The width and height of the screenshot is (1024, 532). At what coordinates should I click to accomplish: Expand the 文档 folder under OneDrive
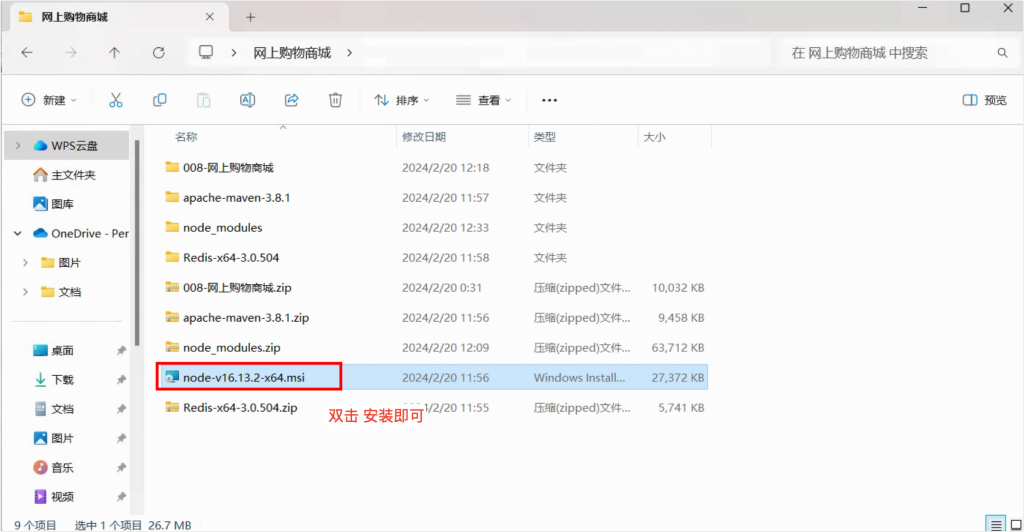click(25, 292)
